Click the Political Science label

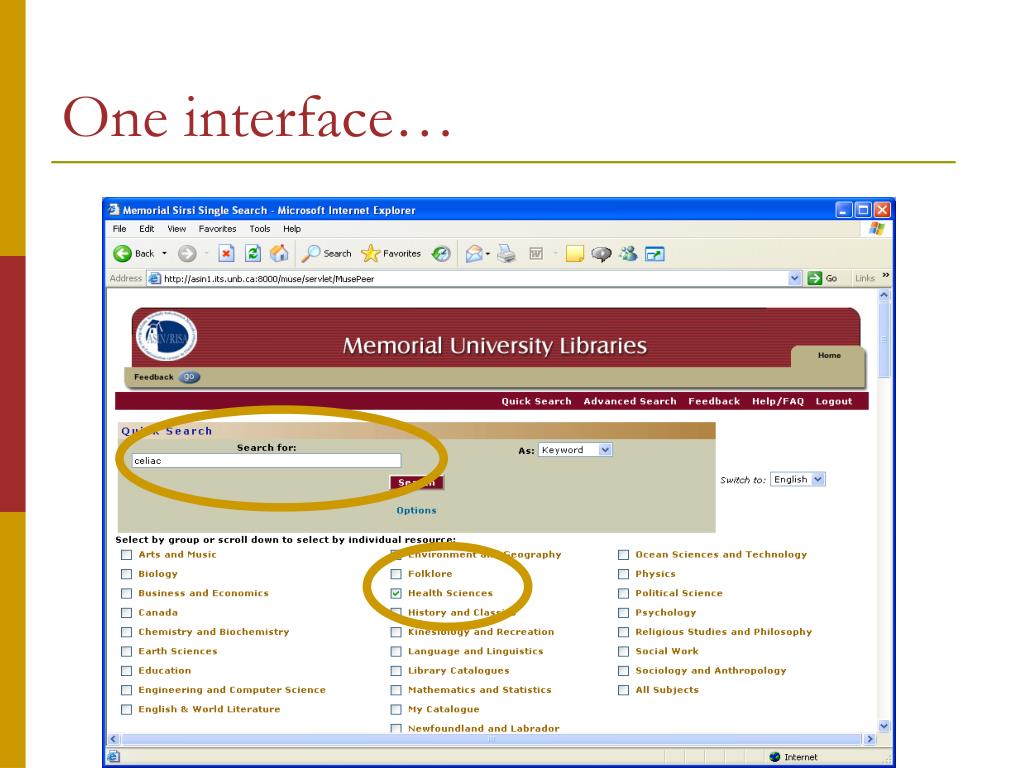679,593
